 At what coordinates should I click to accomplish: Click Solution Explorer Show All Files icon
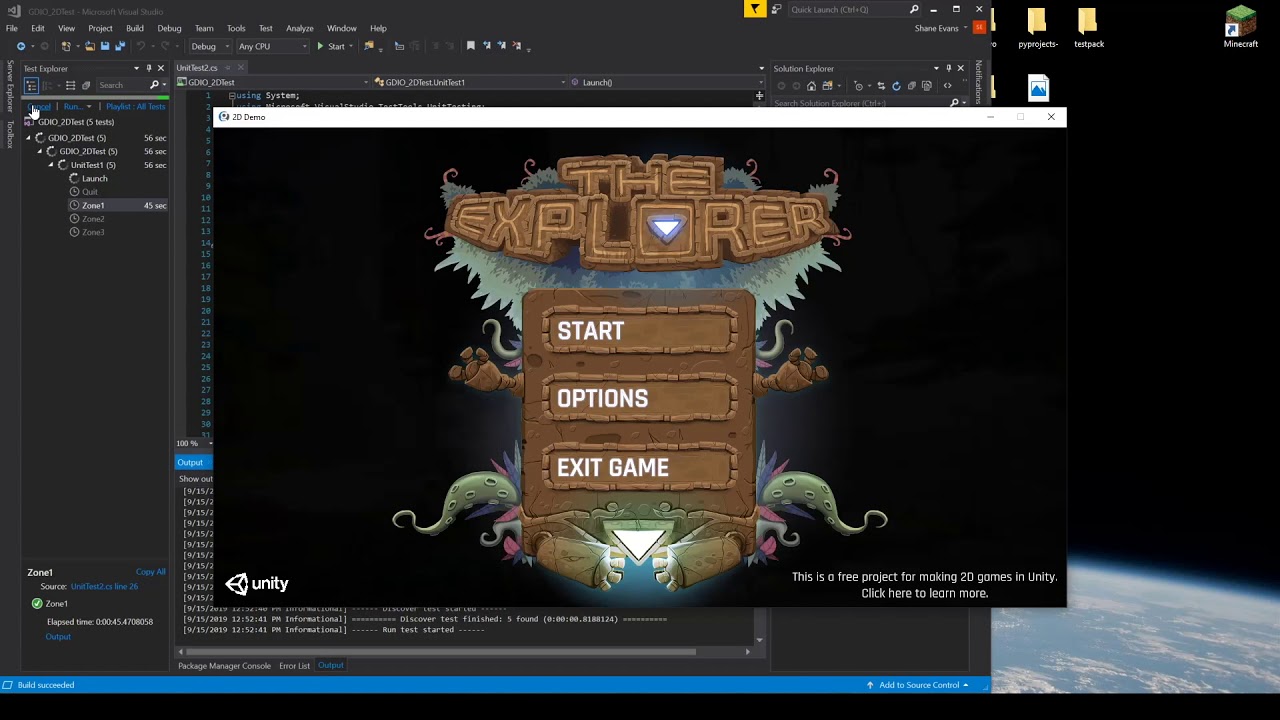click(x=925, y=86)
